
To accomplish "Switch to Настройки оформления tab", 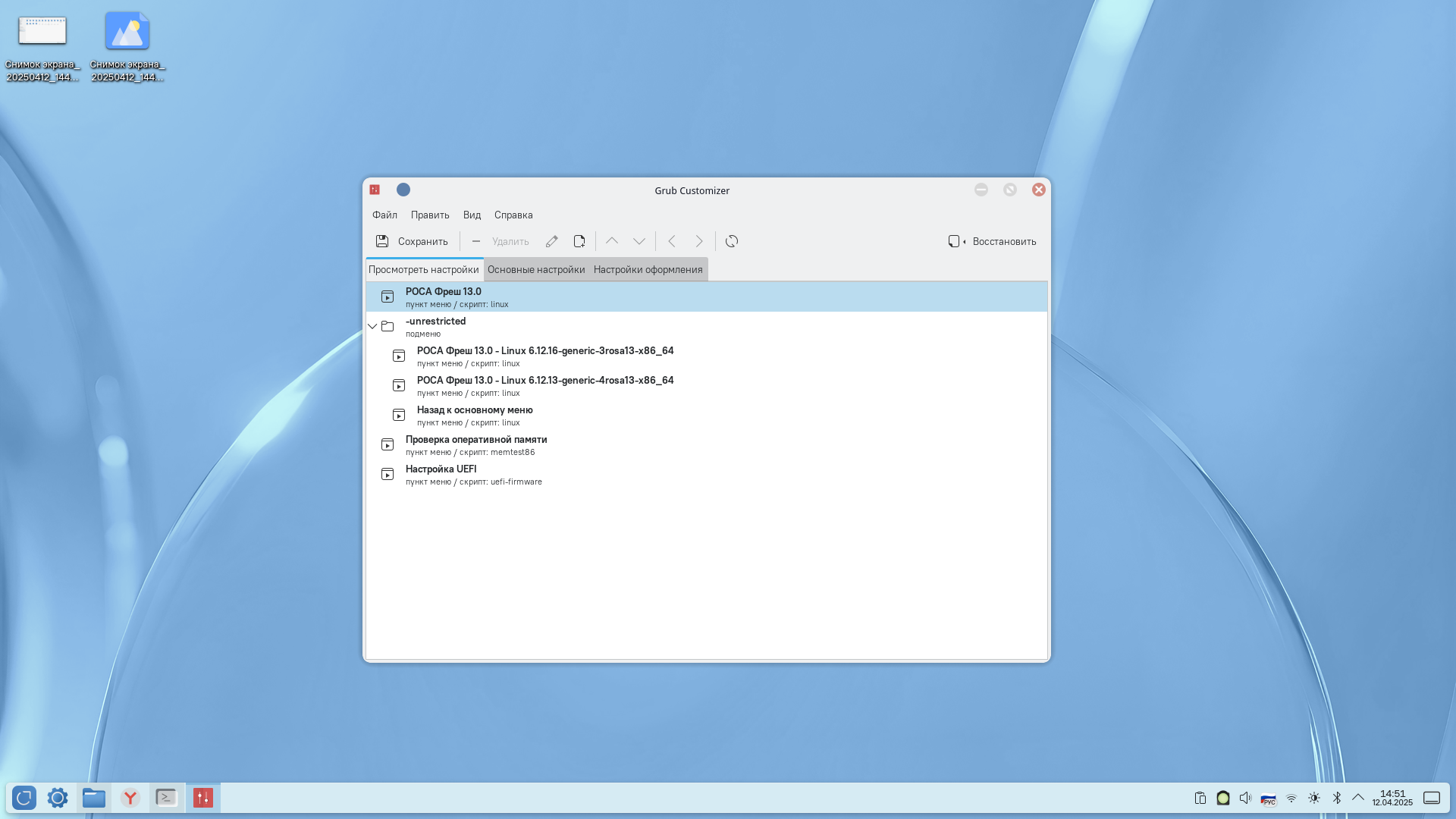I will (x=648, y=269).
